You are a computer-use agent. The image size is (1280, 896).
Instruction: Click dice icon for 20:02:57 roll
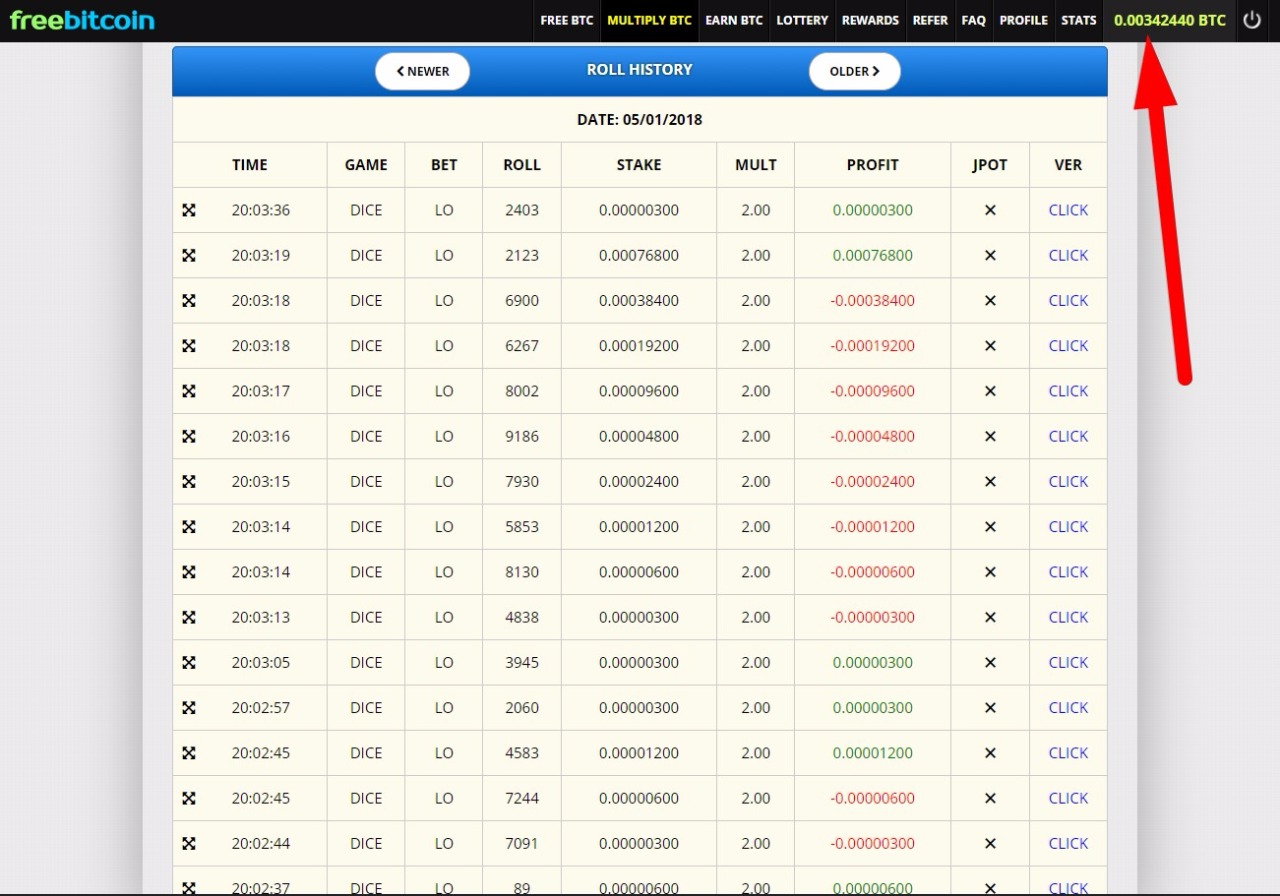point(189,708)
